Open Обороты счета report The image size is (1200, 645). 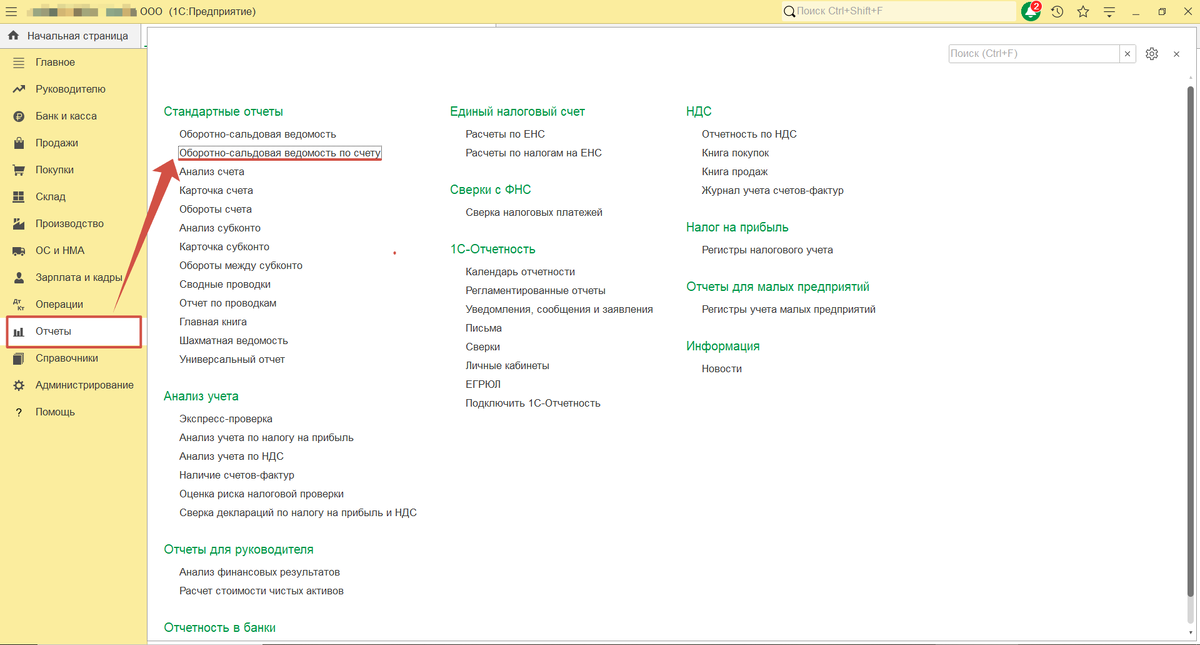point(216,209)
